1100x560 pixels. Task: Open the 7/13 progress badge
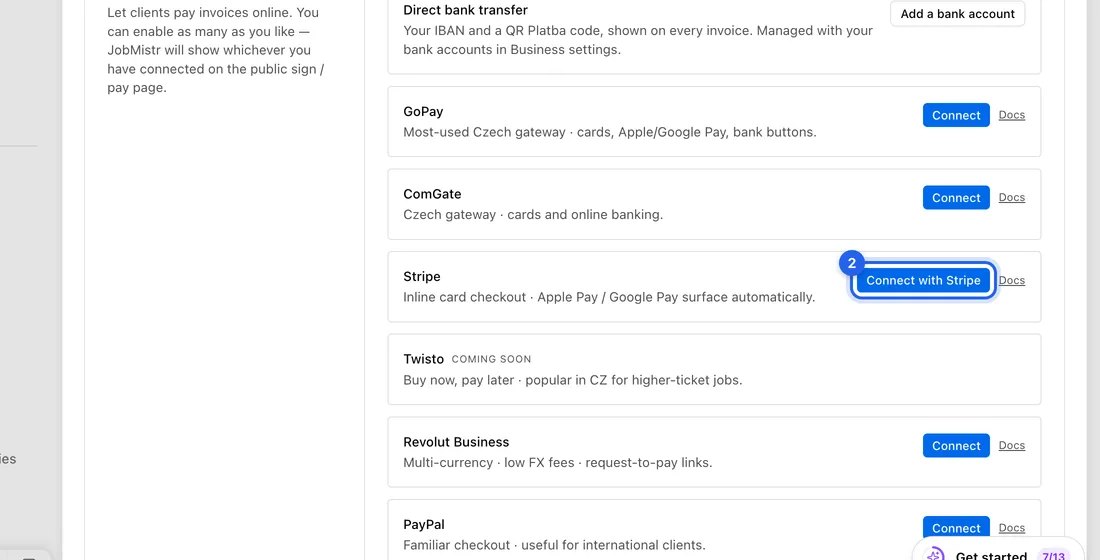coord(1054,556)
